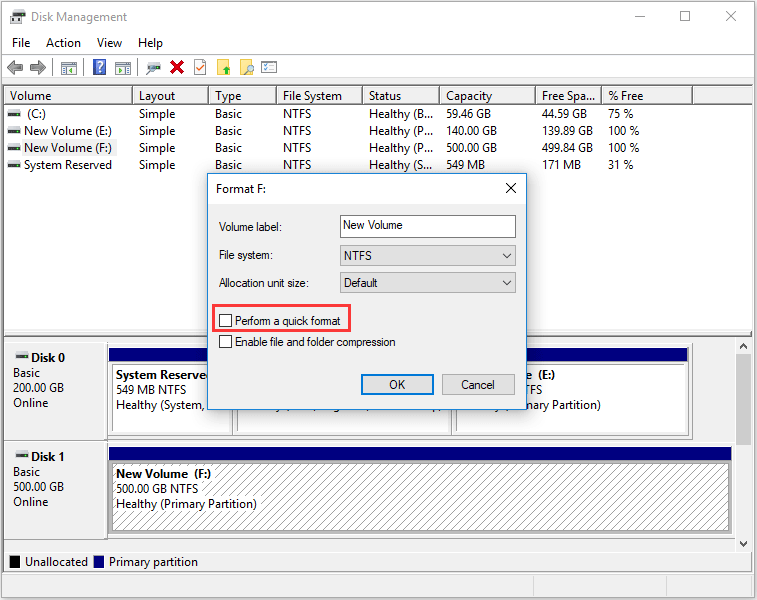The height and width of the screenshot is (600, 757).
Task: Toggle the show/hide console tree icon
Action: coord(69,68)
